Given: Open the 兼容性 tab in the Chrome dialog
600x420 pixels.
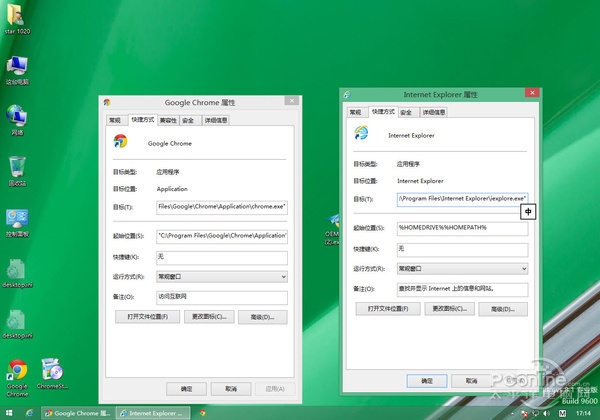Looking at the screenshot, I should click(168, 120).
